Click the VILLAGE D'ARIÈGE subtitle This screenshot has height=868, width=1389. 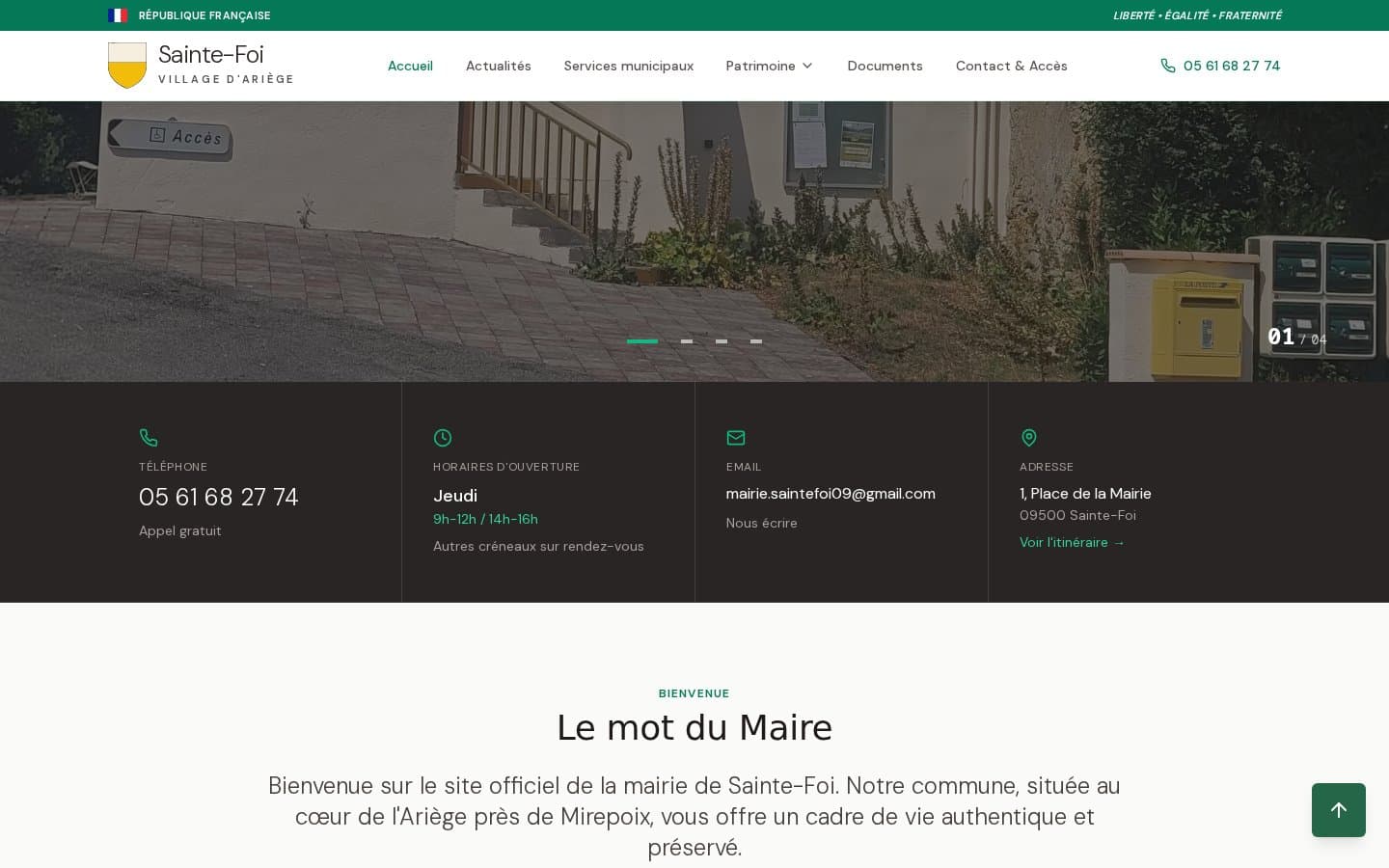point(226,79)
